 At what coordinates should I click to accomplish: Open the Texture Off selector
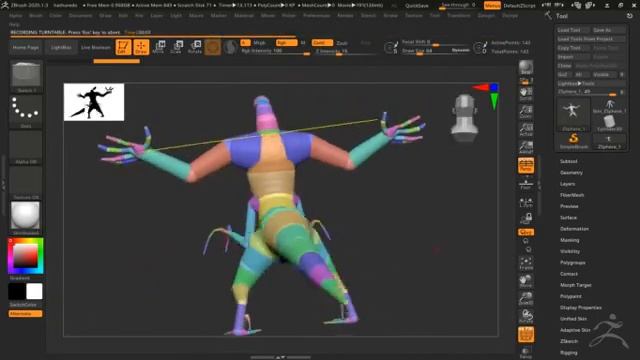coord(26,183)
